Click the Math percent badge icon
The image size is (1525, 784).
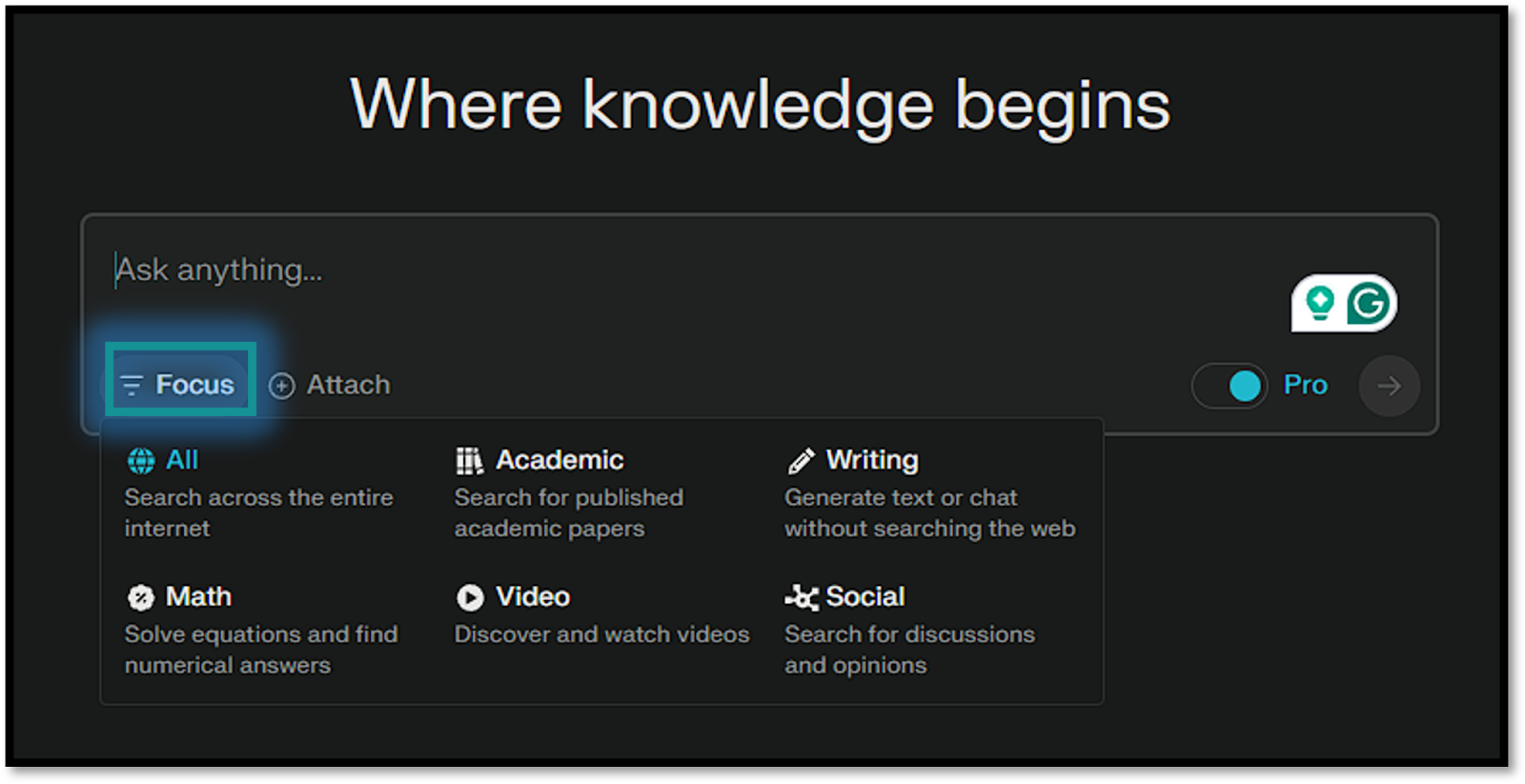click(141, 597)
